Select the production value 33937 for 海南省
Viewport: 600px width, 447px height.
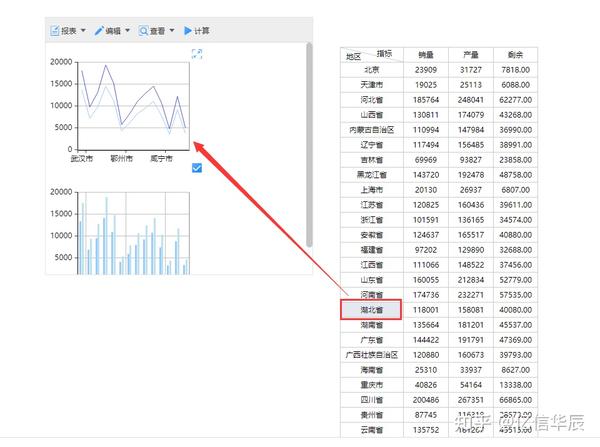tap(471, 370)
